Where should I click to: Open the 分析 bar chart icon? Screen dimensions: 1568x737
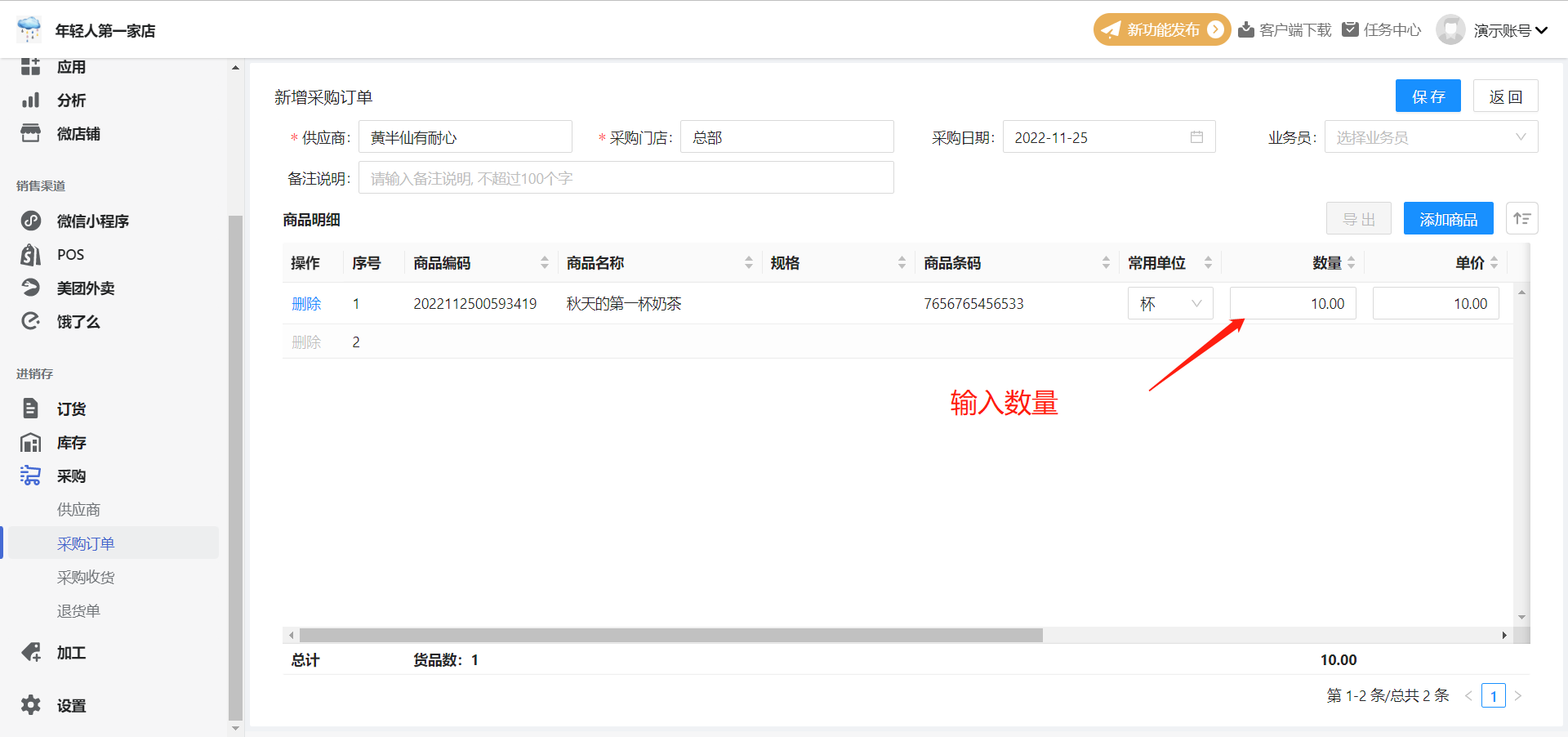(30, 100)
